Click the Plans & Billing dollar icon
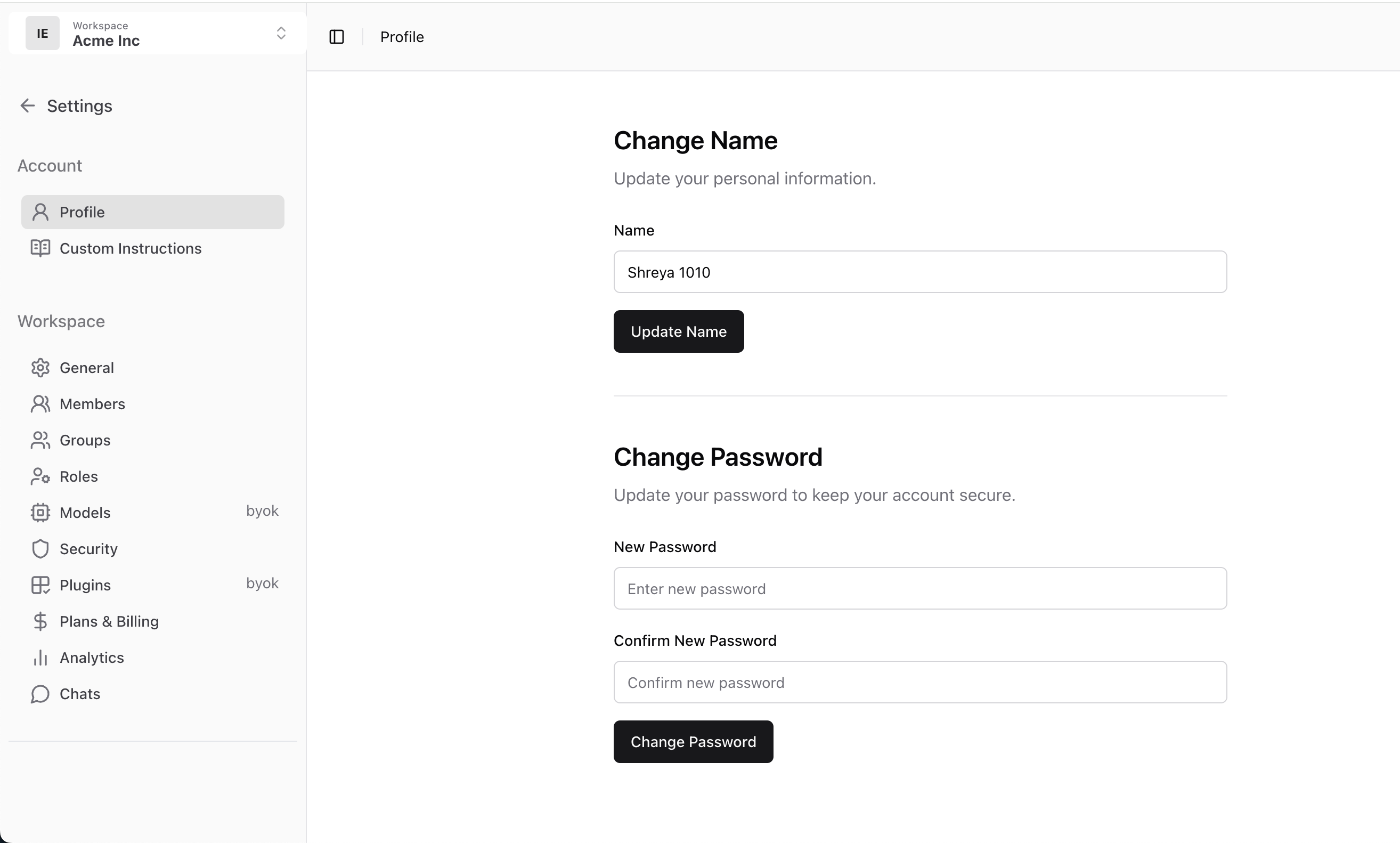 pyautogui.click(x=40, y=621)
